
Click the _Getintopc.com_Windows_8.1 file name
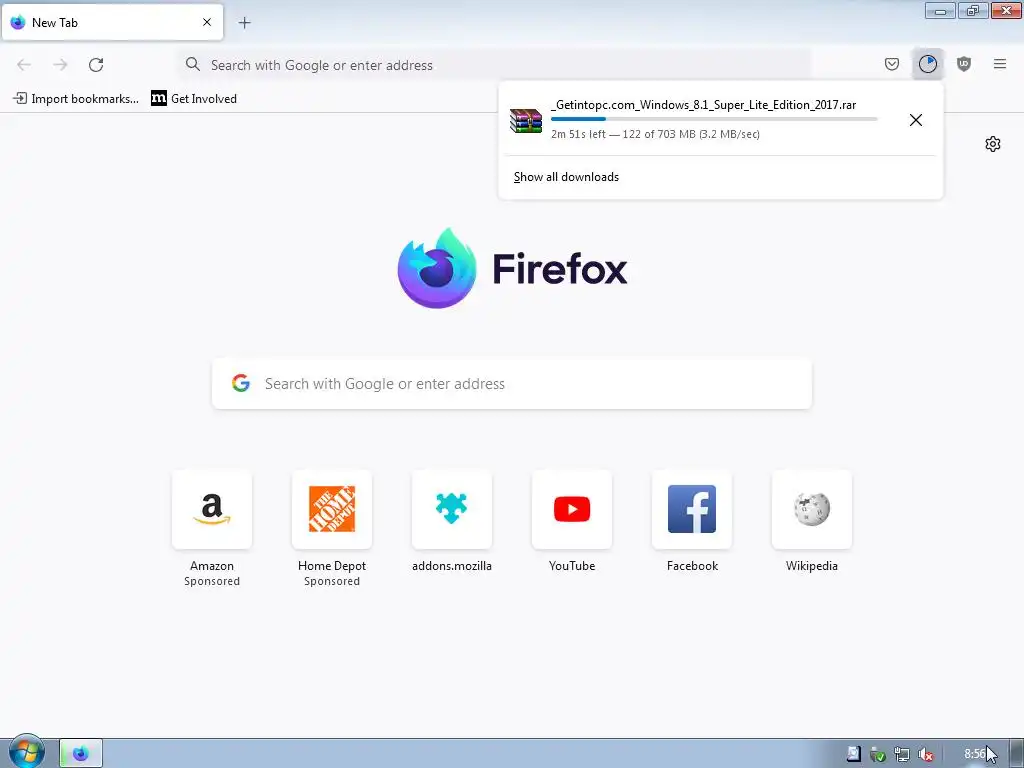[x=704, y=104]
